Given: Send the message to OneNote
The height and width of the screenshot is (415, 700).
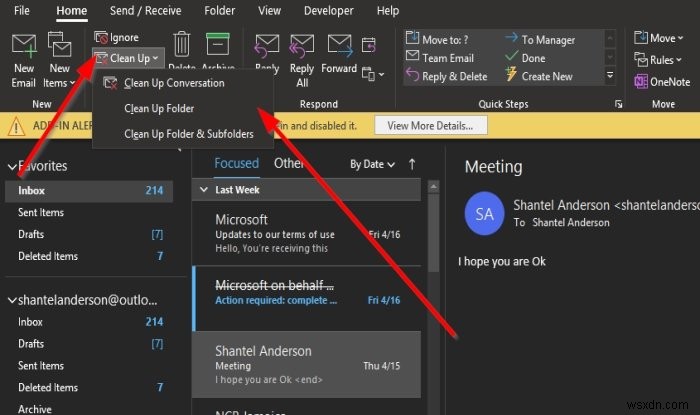Looking at the screenshot, I should (x=662, y=82).
